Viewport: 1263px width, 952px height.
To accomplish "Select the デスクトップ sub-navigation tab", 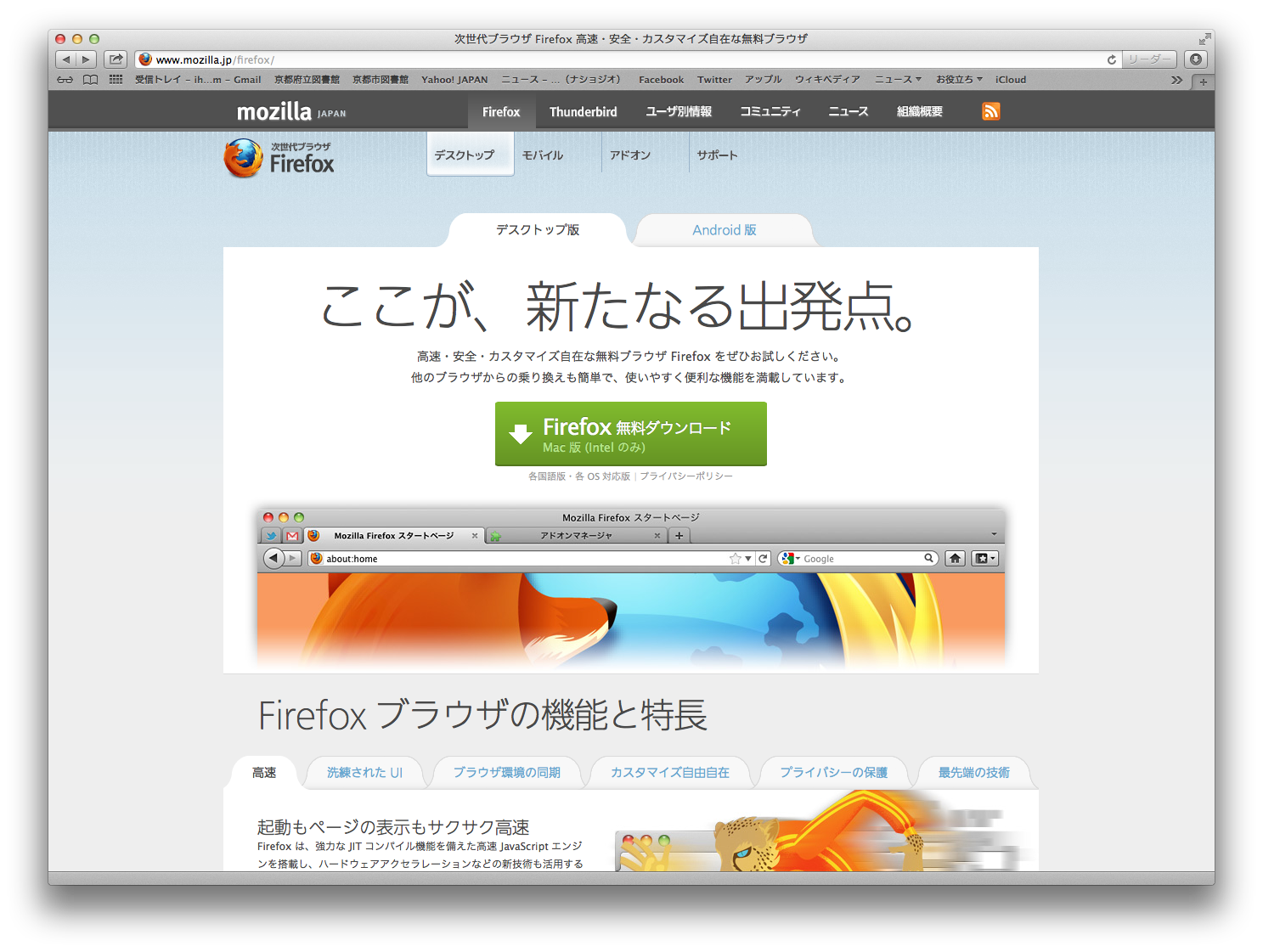I will tap(471, 155).
